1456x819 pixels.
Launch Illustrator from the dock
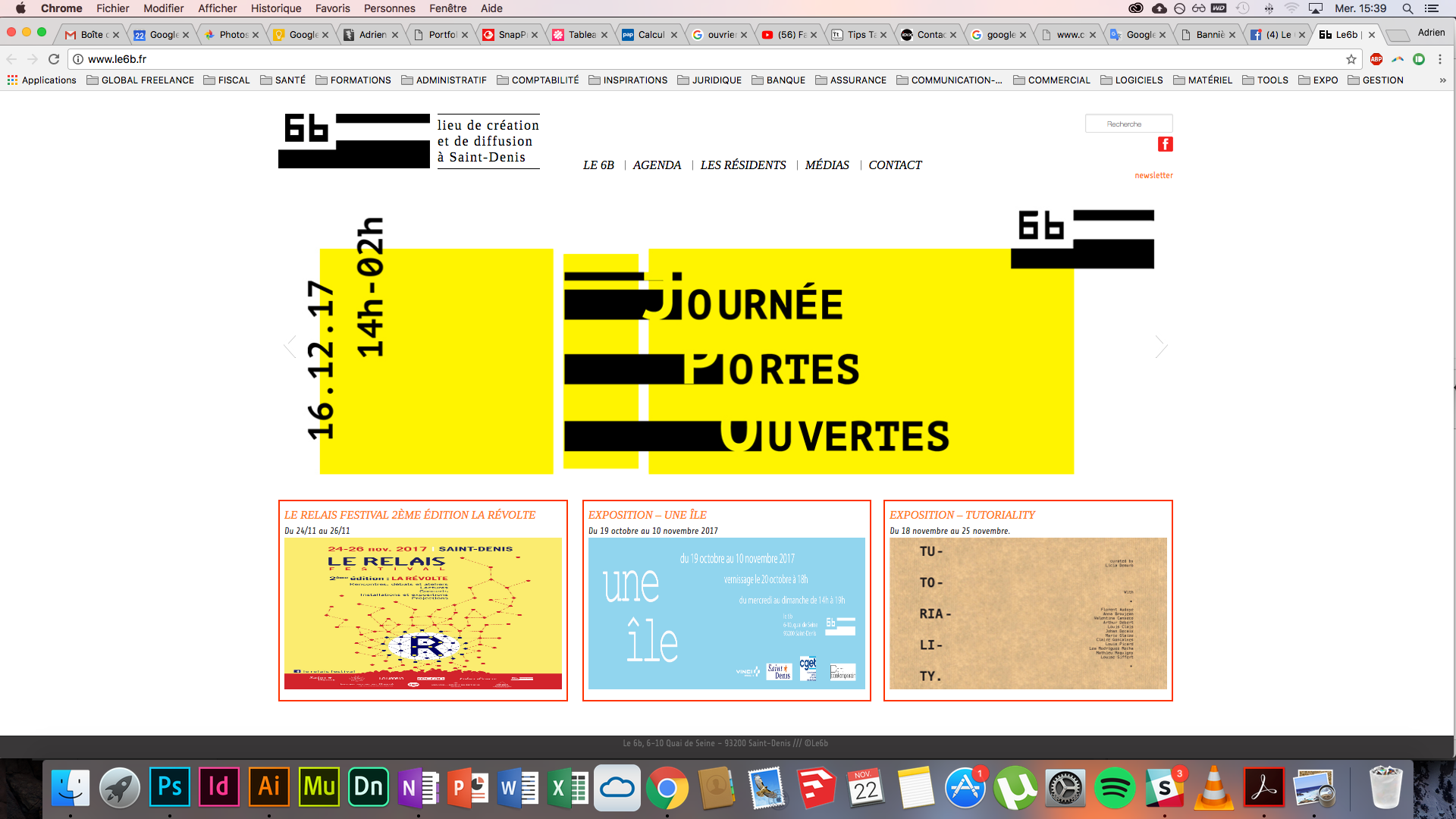[268, 787]
